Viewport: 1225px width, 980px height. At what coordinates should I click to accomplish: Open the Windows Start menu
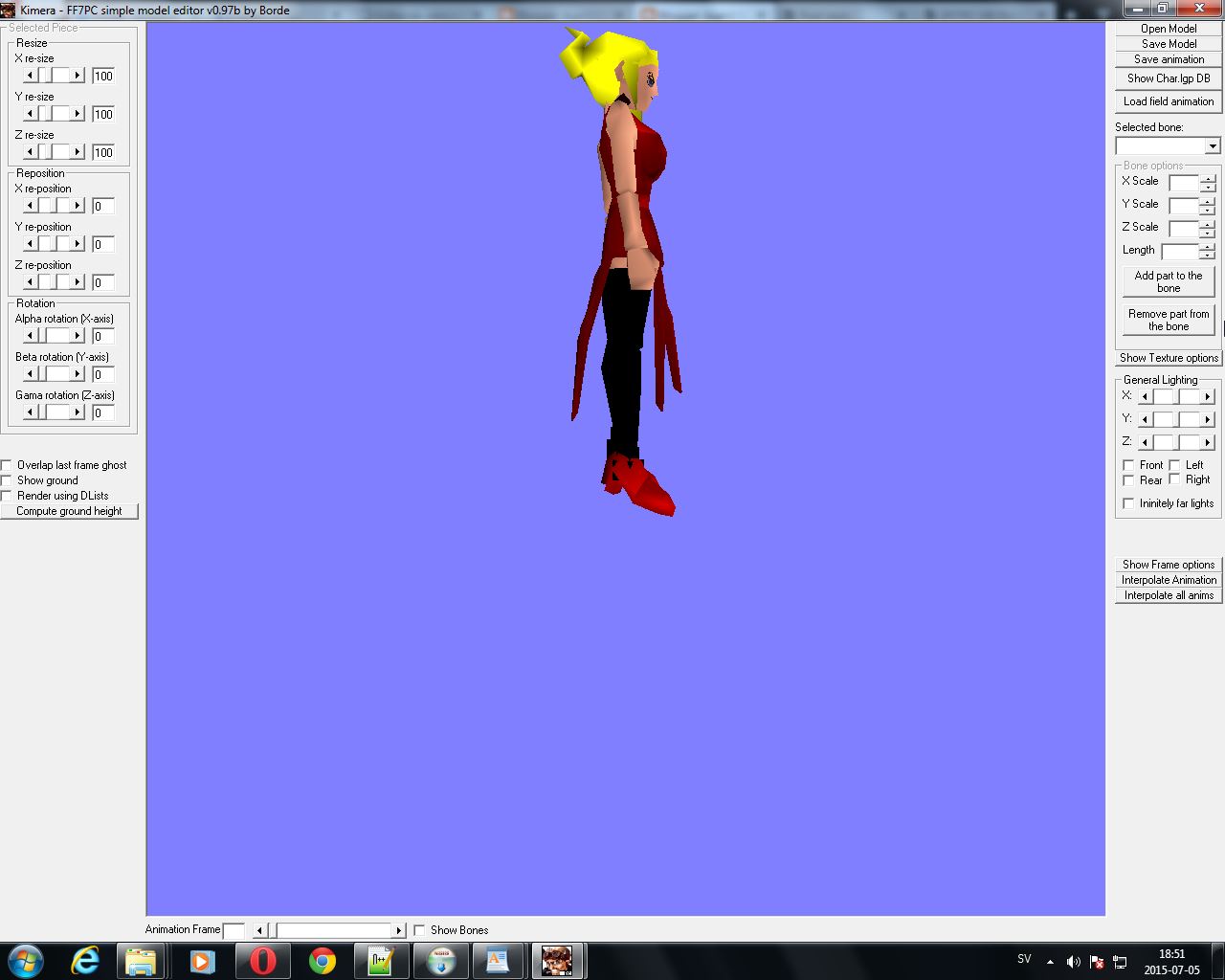pos(25,961)
